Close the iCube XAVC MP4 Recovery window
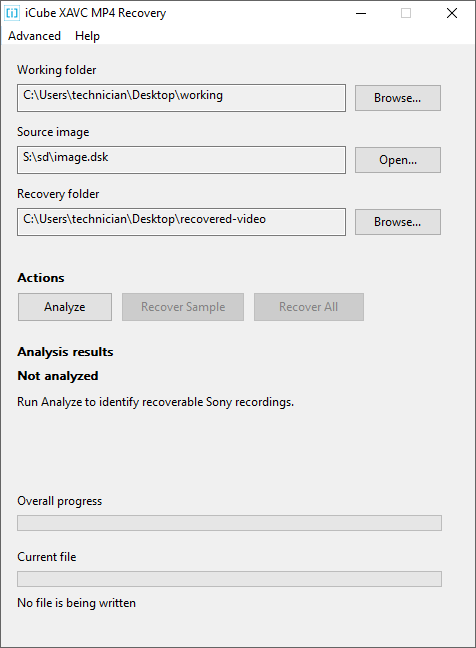 (452, 13)
